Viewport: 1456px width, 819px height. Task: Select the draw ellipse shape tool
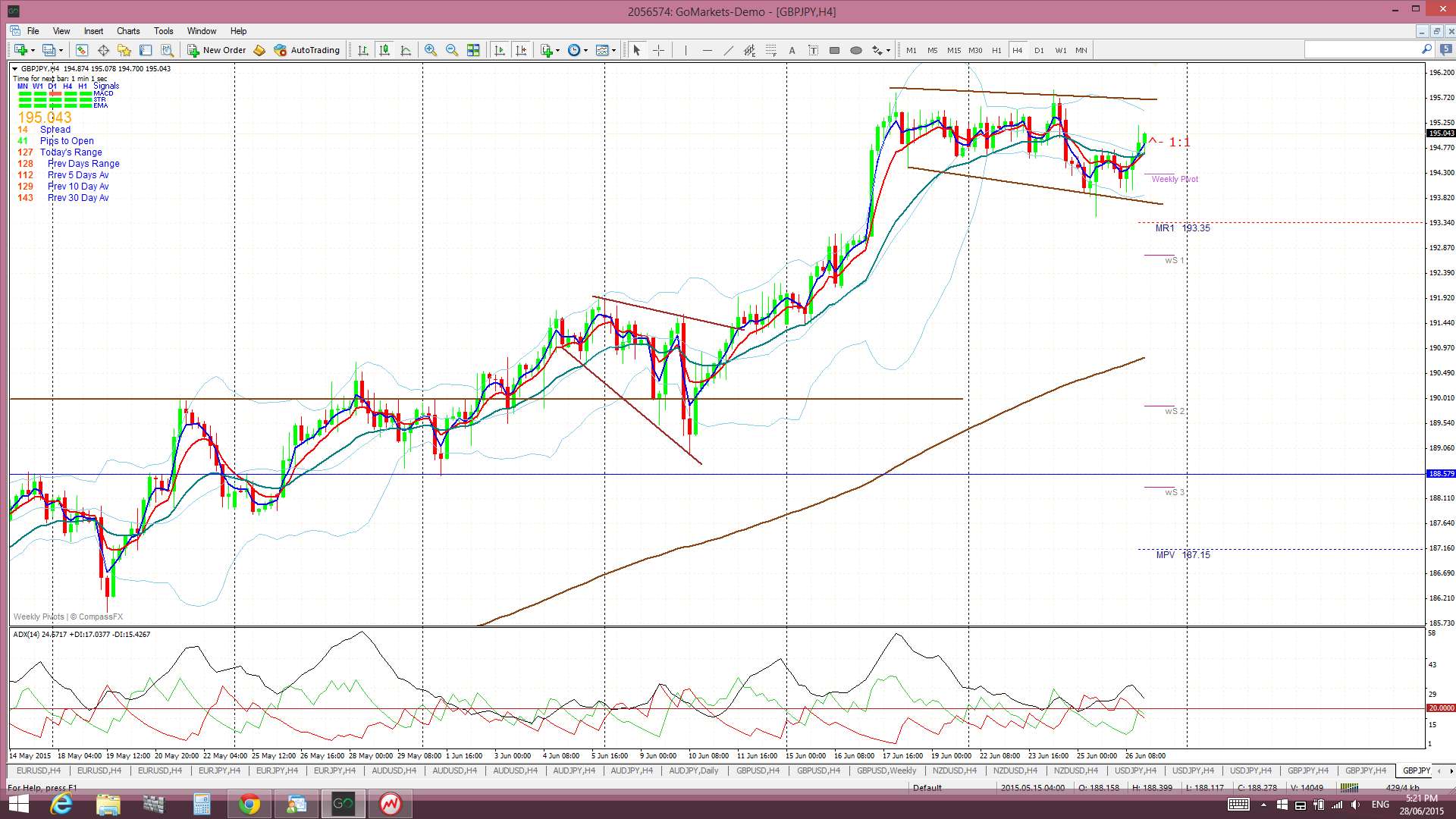tap(855, 50)
